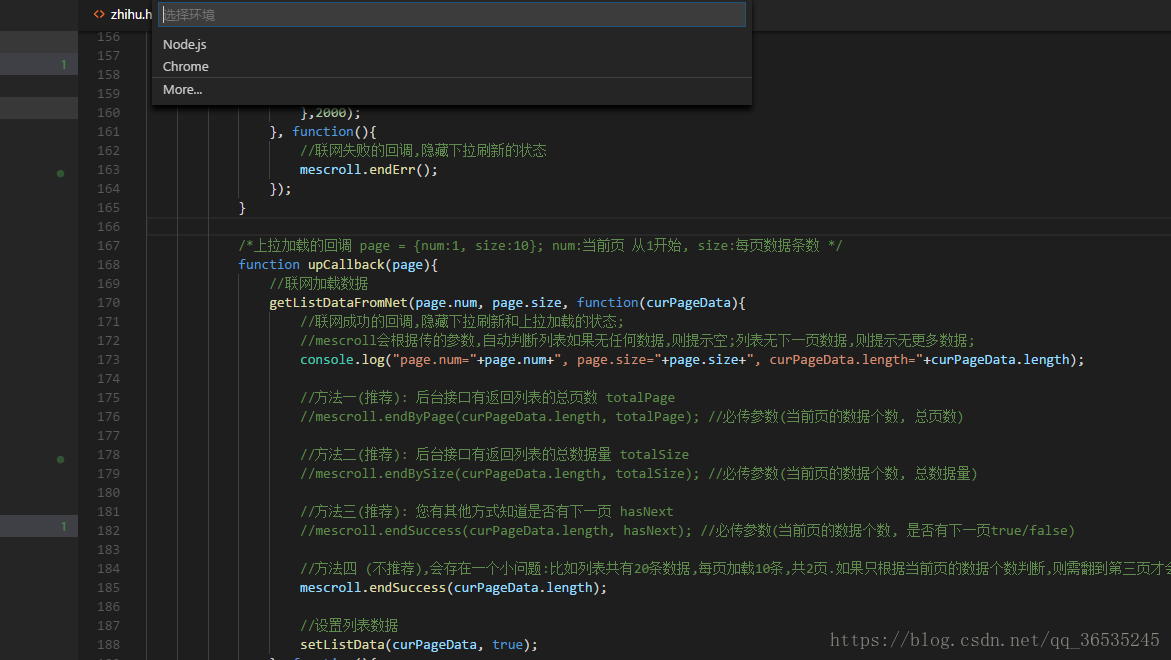Viewport: 1171px width, 660px height.
Task: Click the left panel badge showing 1 near line 182
Action: [x=63, y=527]
